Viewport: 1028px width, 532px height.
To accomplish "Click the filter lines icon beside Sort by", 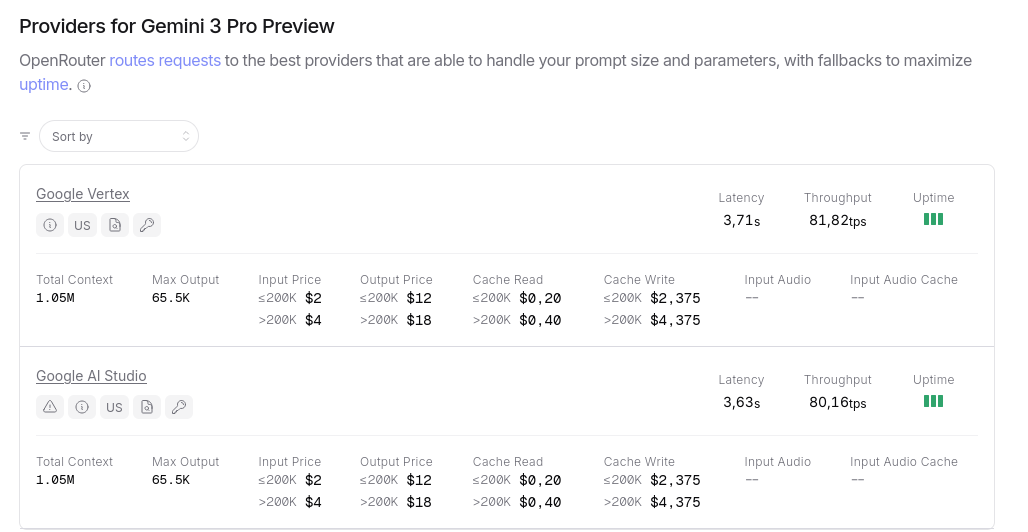I will pyautogui.click(x=25, y=136).
